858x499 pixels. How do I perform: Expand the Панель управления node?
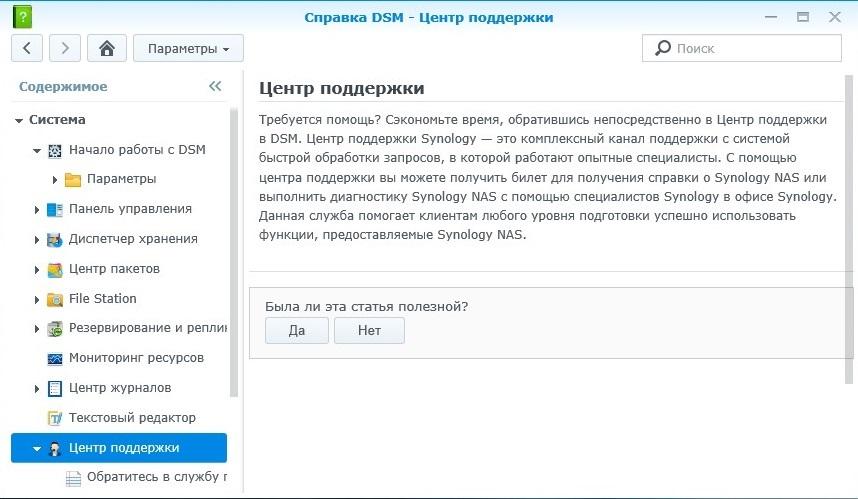click(x=37, y=210)
